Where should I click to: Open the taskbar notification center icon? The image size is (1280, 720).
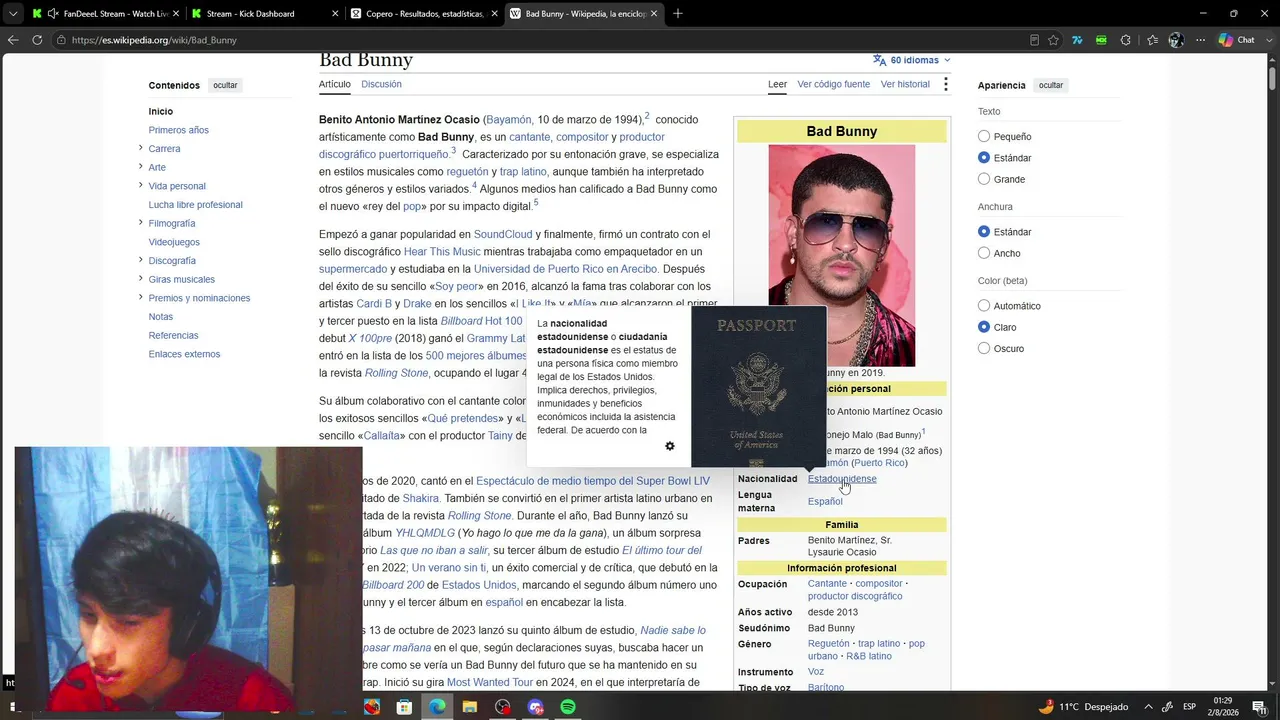tap(1261, 707)
